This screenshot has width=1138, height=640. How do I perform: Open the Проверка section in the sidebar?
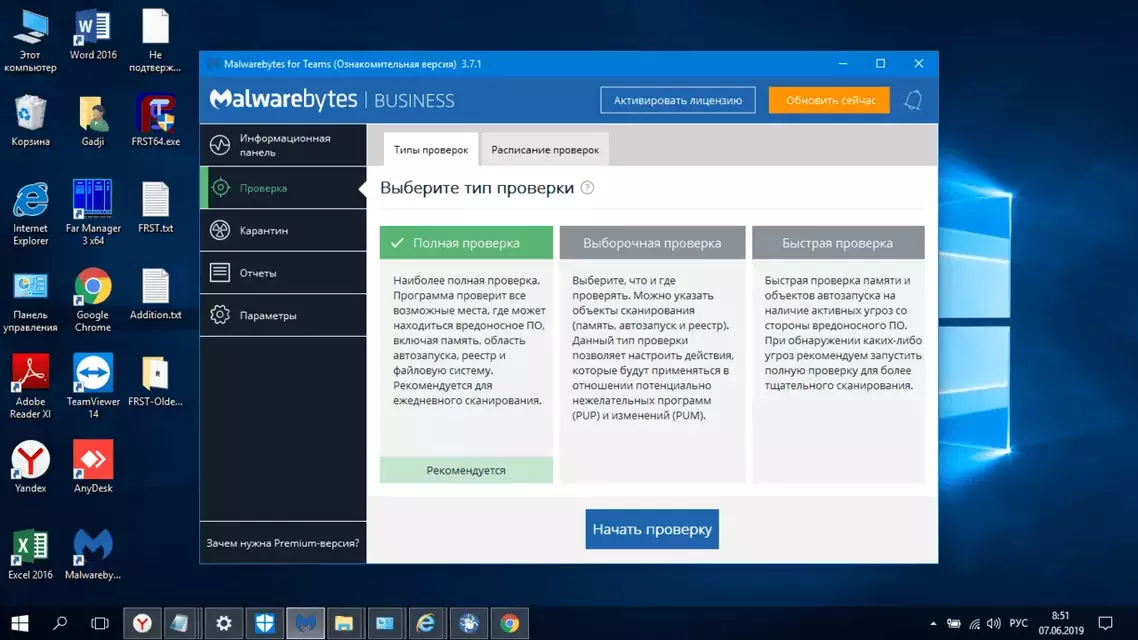click(x=283, y=188)
